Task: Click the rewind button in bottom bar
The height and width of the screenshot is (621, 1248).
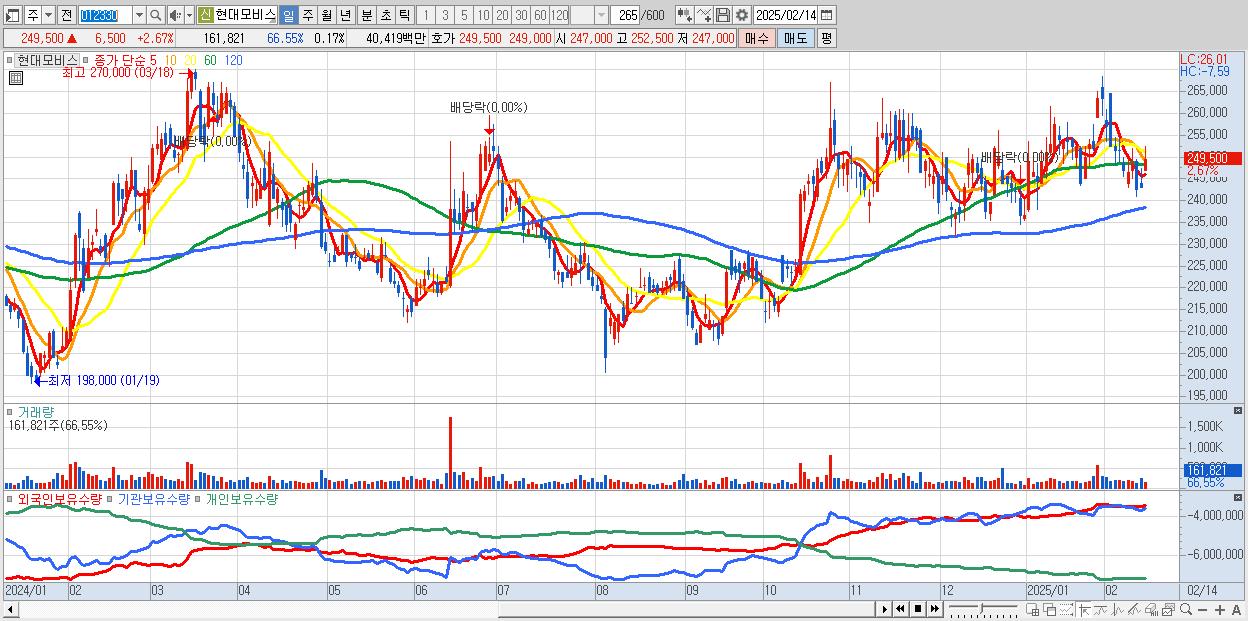Action: point(900,609)
